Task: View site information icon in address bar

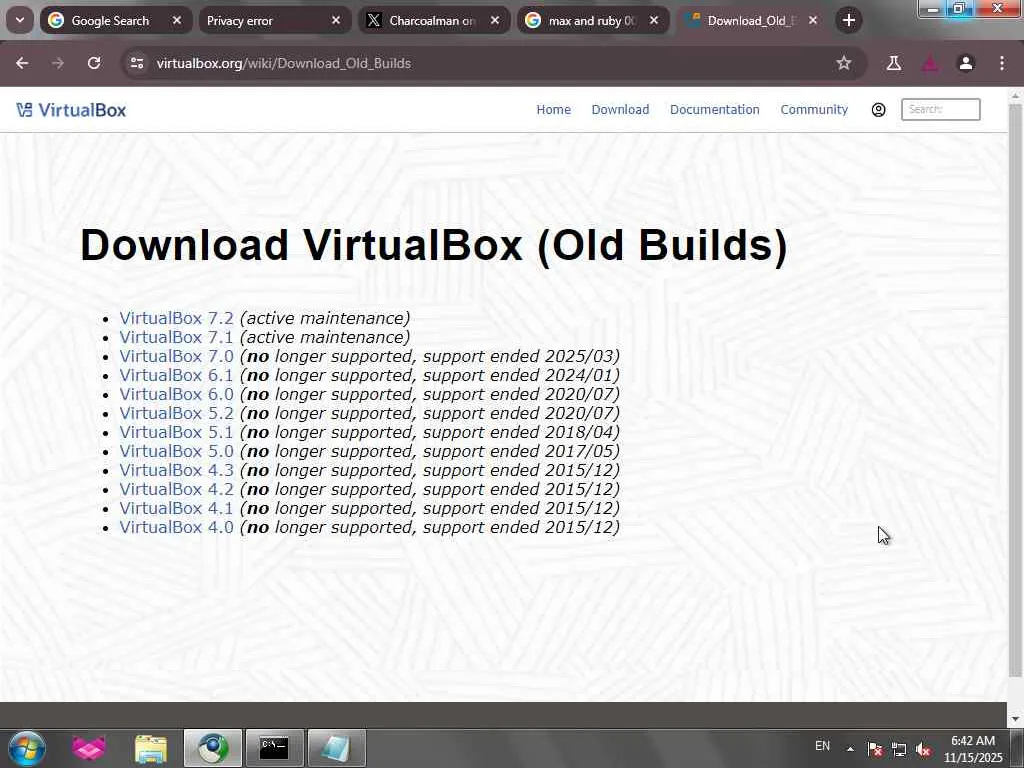Action: point(137,63)
